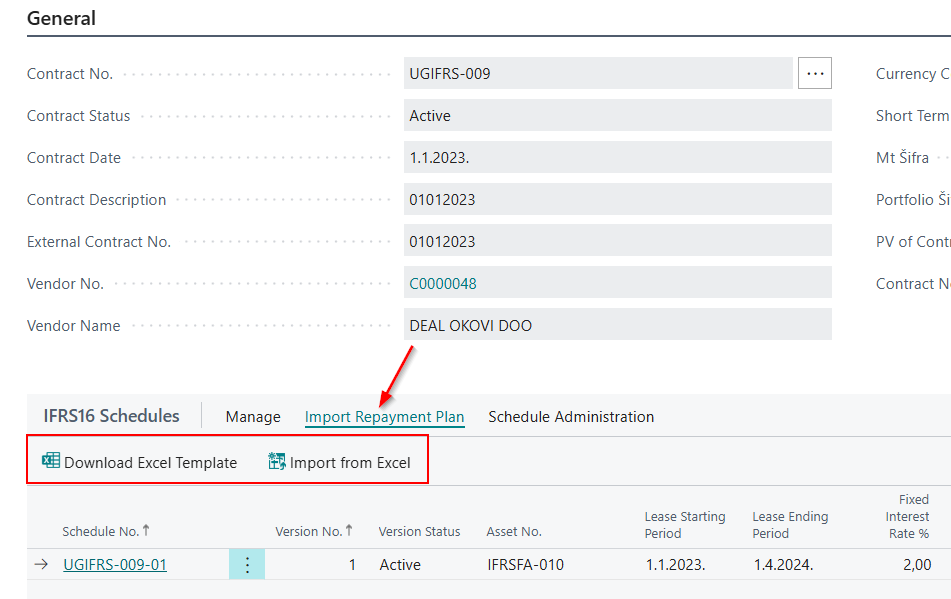Viewport: 951px width, 599px height.
Task: Click the Contract Description label
Action: coord(96,200)
